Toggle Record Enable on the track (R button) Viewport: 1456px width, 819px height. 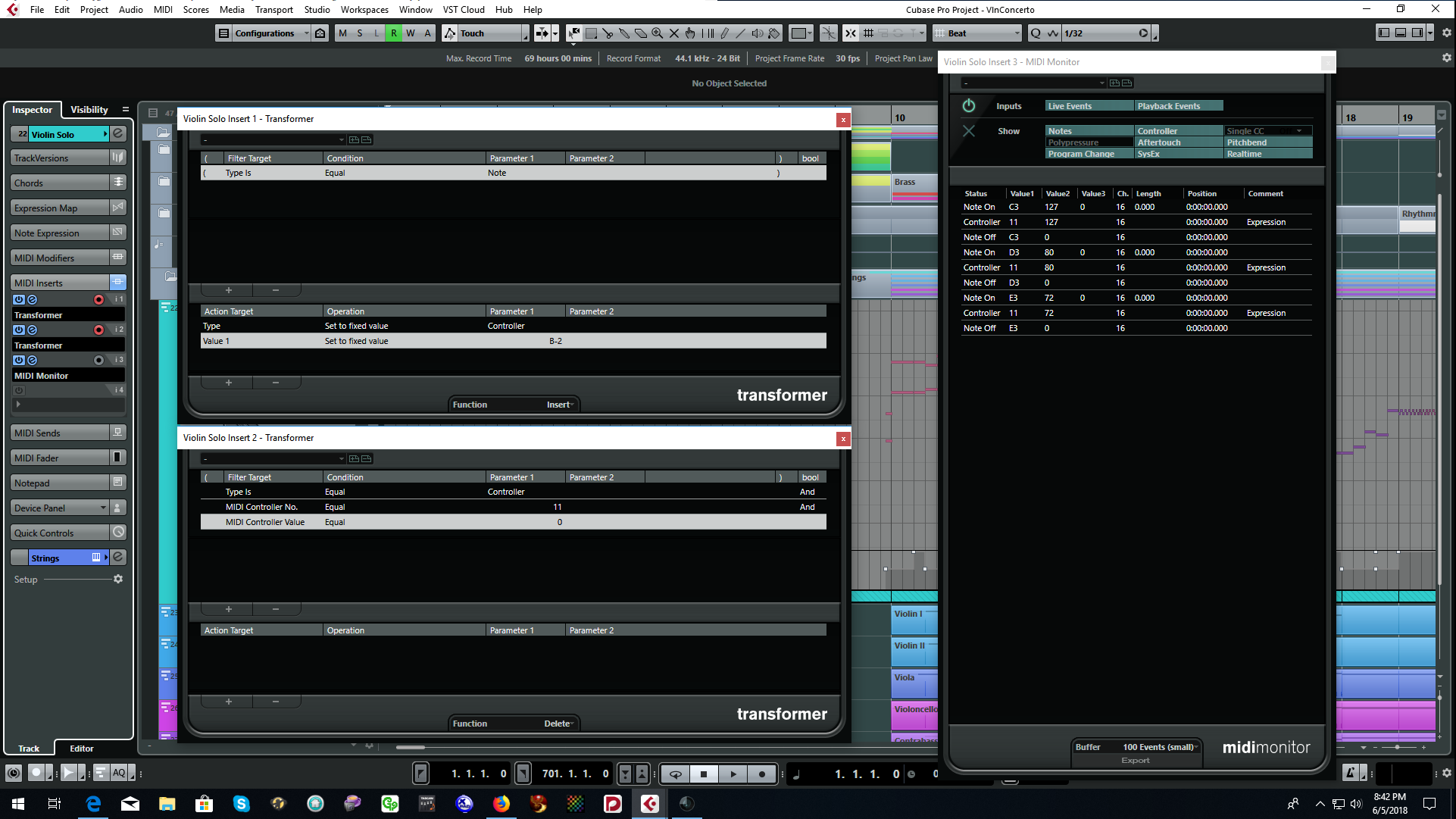pyautogui.click(x=393, y=33)
